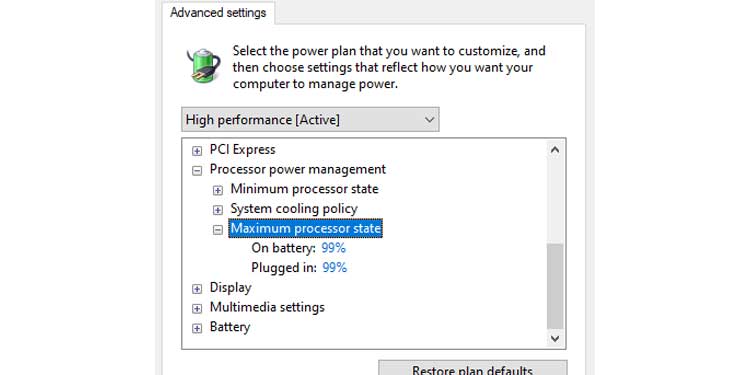Click the On battery 99% value

click(x=333, y=248)
